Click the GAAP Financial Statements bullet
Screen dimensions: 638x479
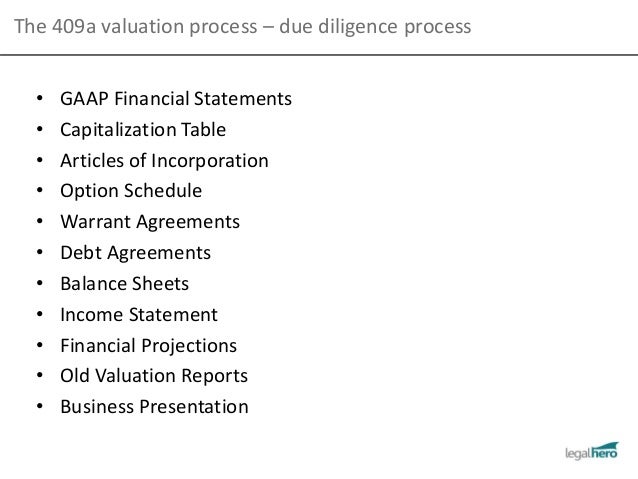[176, 99]
